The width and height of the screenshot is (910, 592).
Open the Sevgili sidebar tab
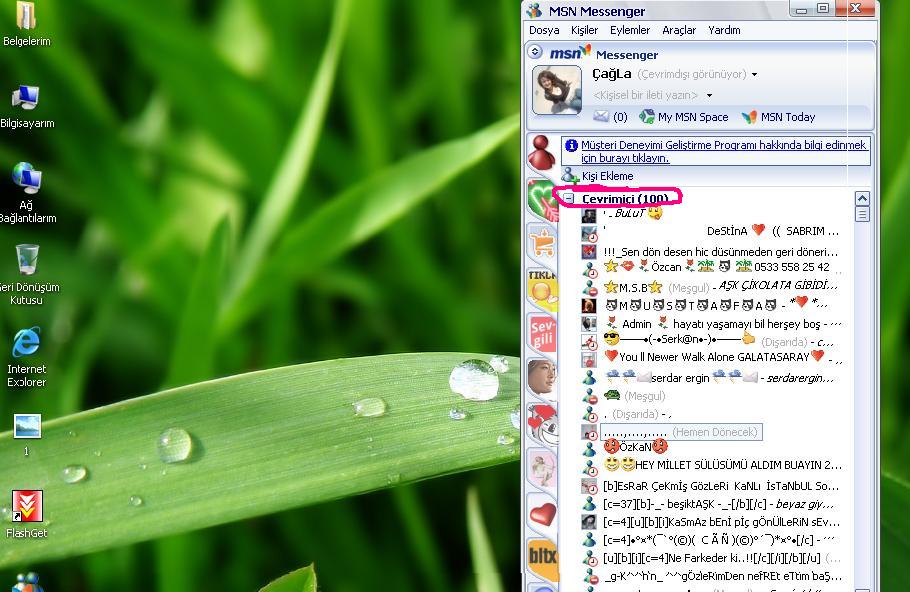[541, 334]
